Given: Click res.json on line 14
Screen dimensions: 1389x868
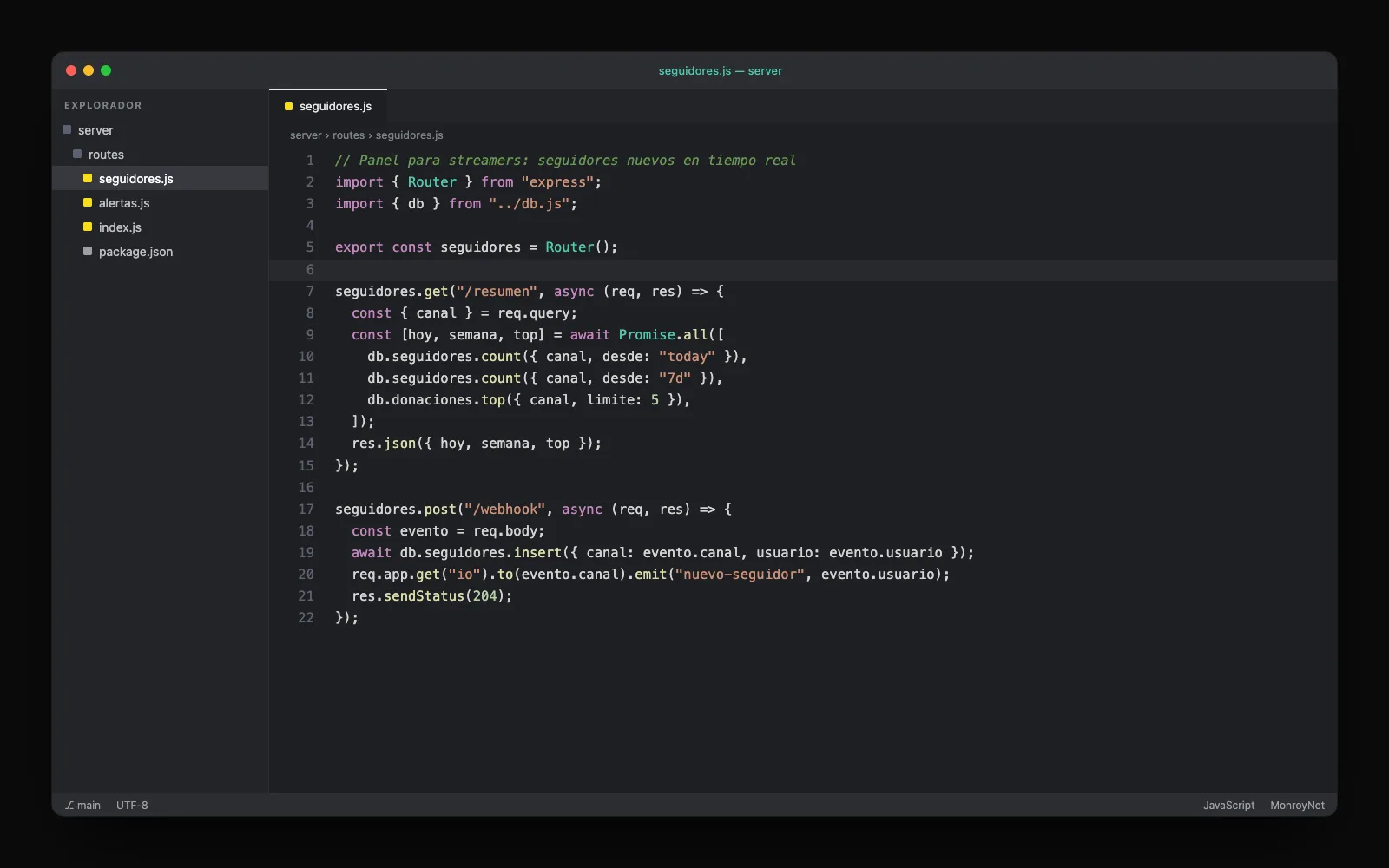Looking at the screenshot, I should [x=384, y=444].
